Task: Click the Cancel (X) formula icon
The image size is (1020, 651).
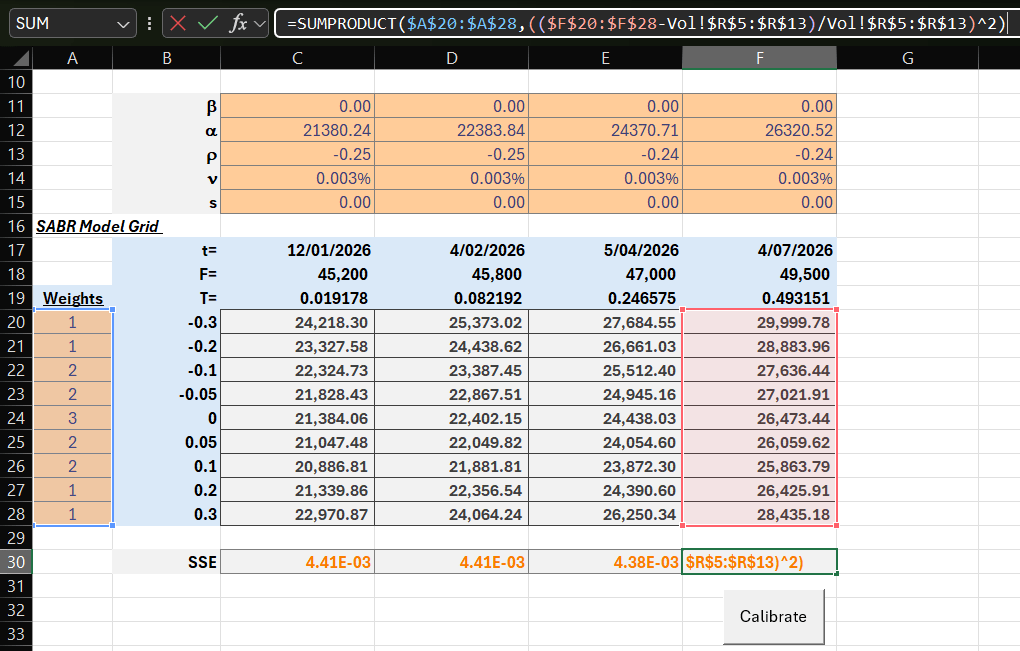Action: point(178,23)
